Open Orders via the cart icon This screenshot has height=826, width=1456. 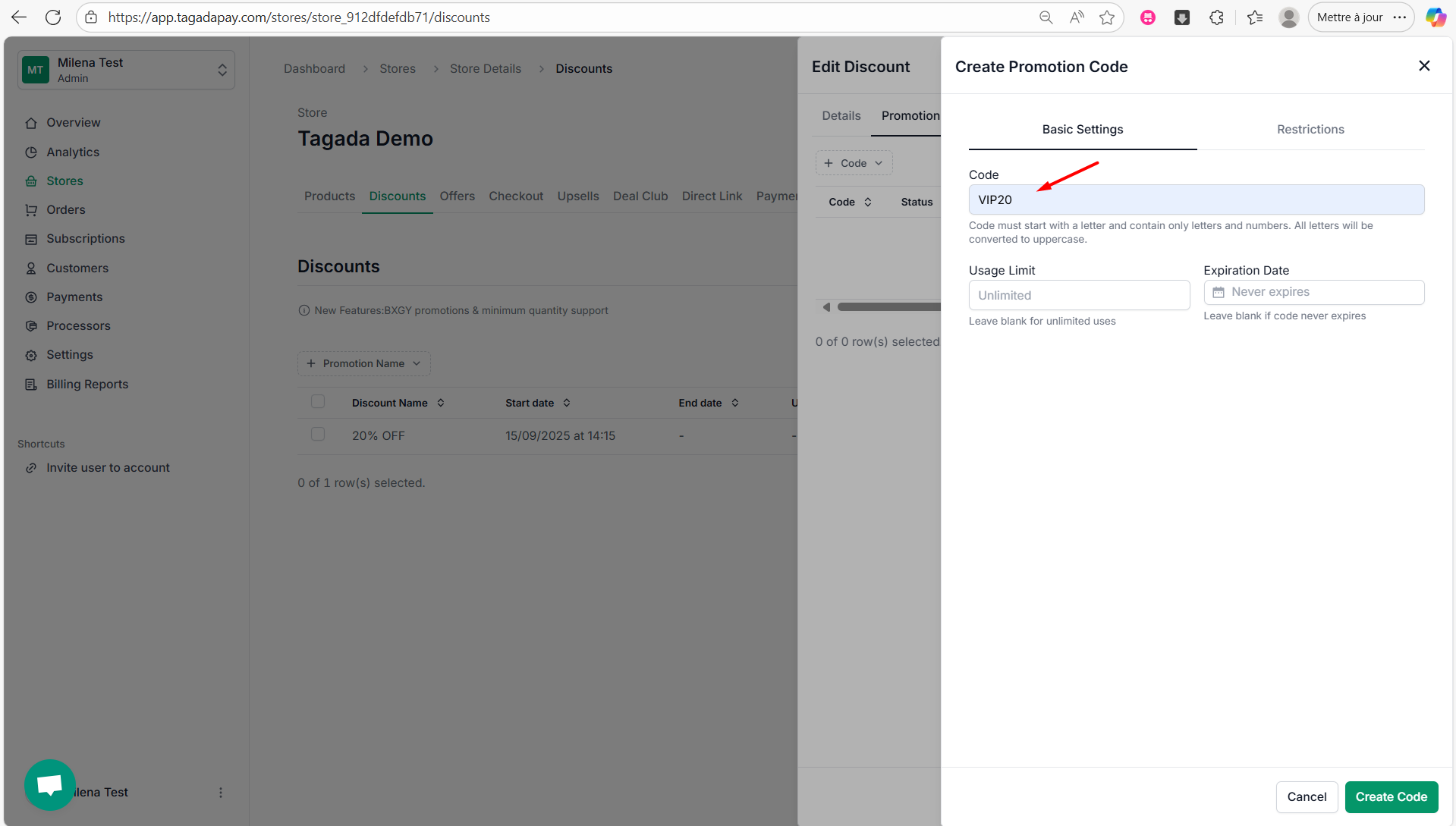[x=31, y=210]
